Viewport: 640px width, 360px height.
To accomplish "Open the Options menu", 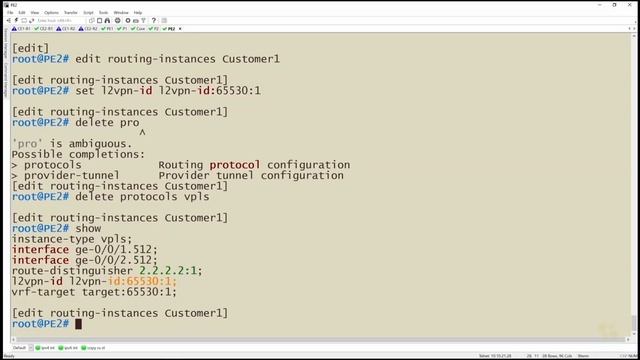I will point(51,13).
